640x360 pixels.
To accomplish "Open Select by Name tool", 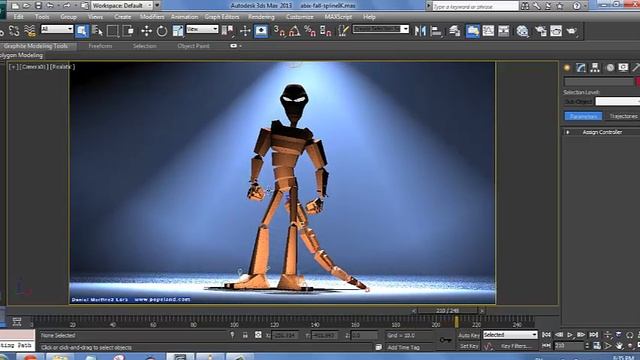I will 98,31.
